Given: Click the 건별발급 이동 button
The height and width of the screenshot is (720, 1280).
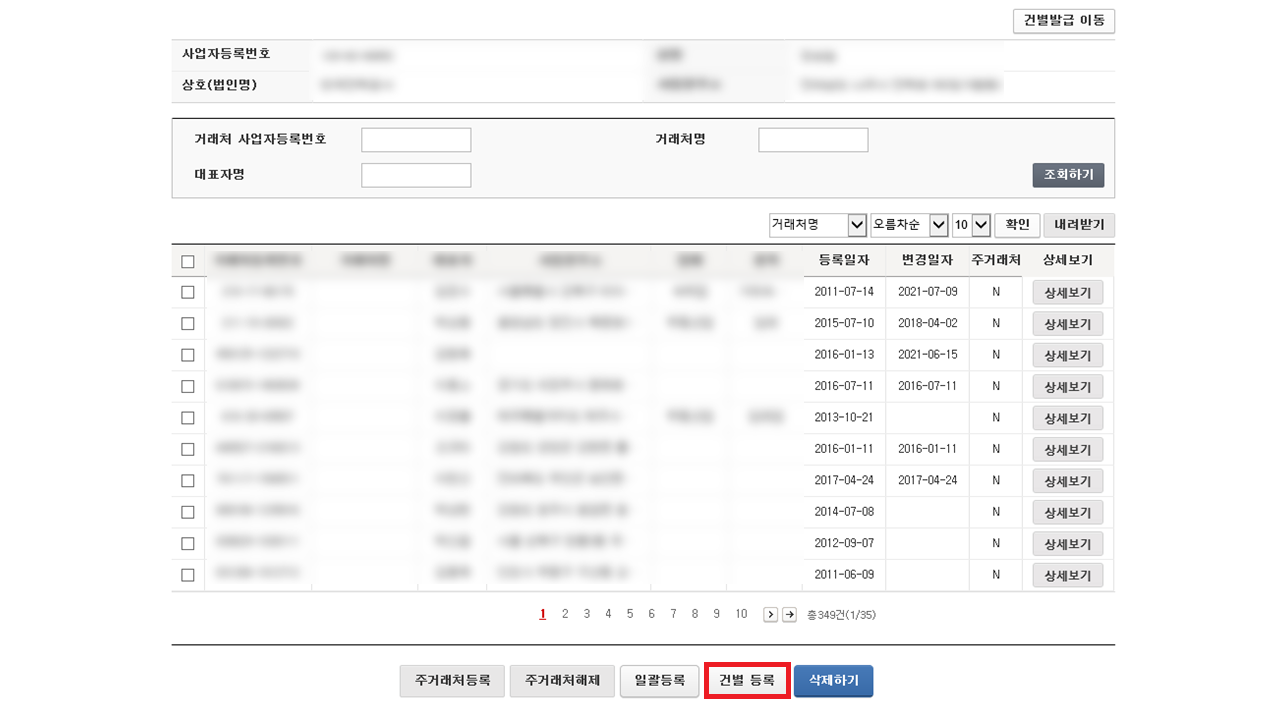Looking at the screenshot, I should (1064, 21).
